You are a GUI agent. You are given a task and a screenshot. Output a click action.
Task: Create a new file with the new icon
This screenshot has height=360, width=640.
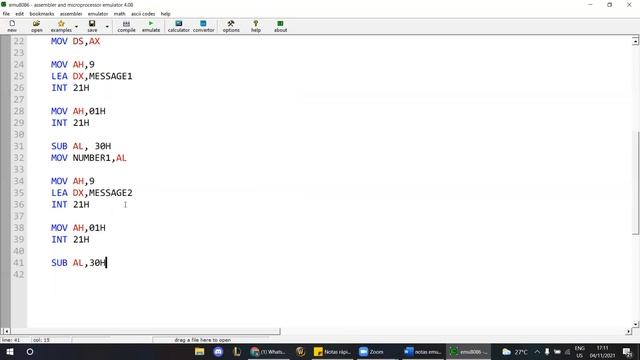(x=12, y=26)
